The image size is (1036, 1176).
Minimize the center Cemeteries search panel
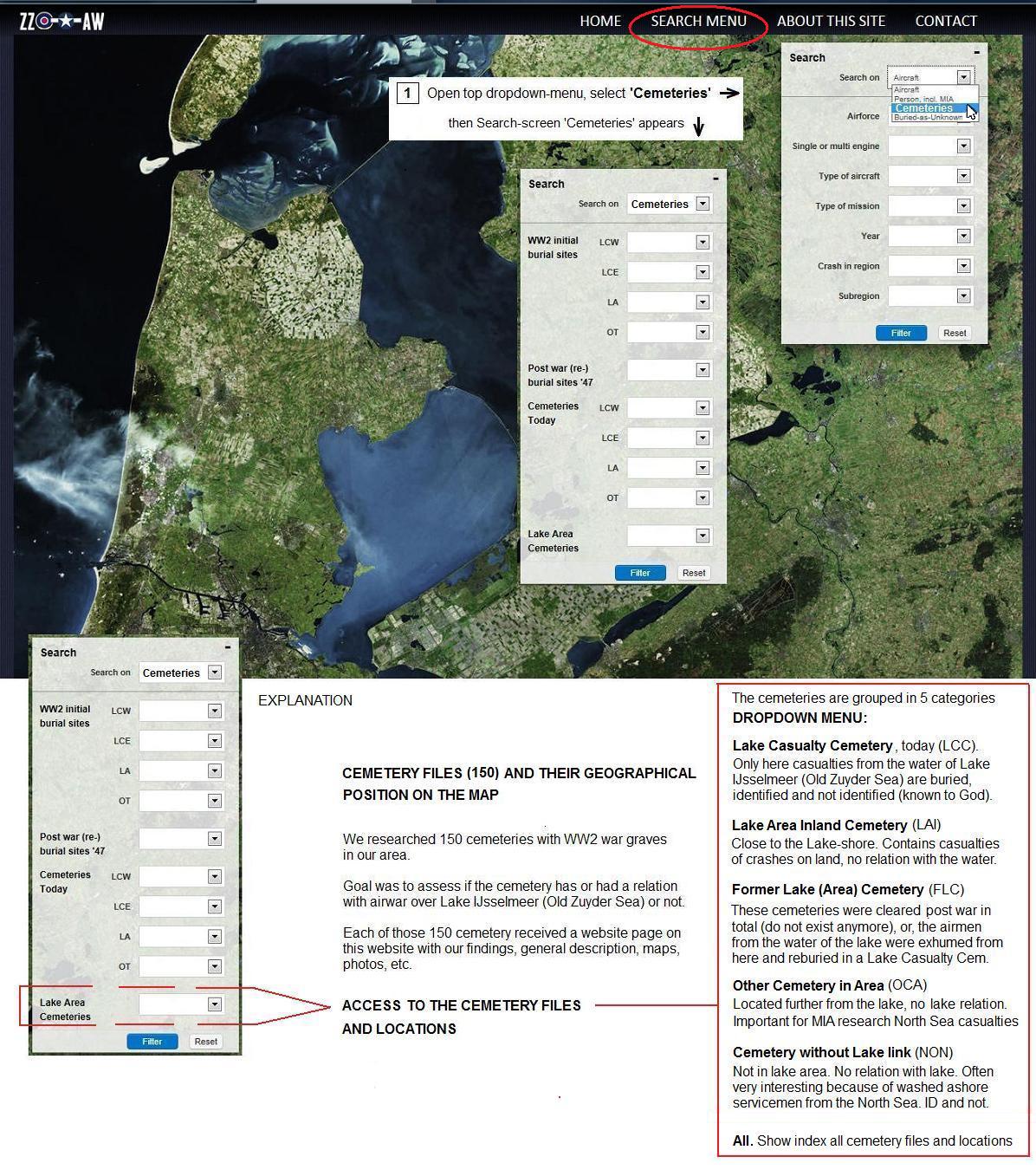[715, 179]
